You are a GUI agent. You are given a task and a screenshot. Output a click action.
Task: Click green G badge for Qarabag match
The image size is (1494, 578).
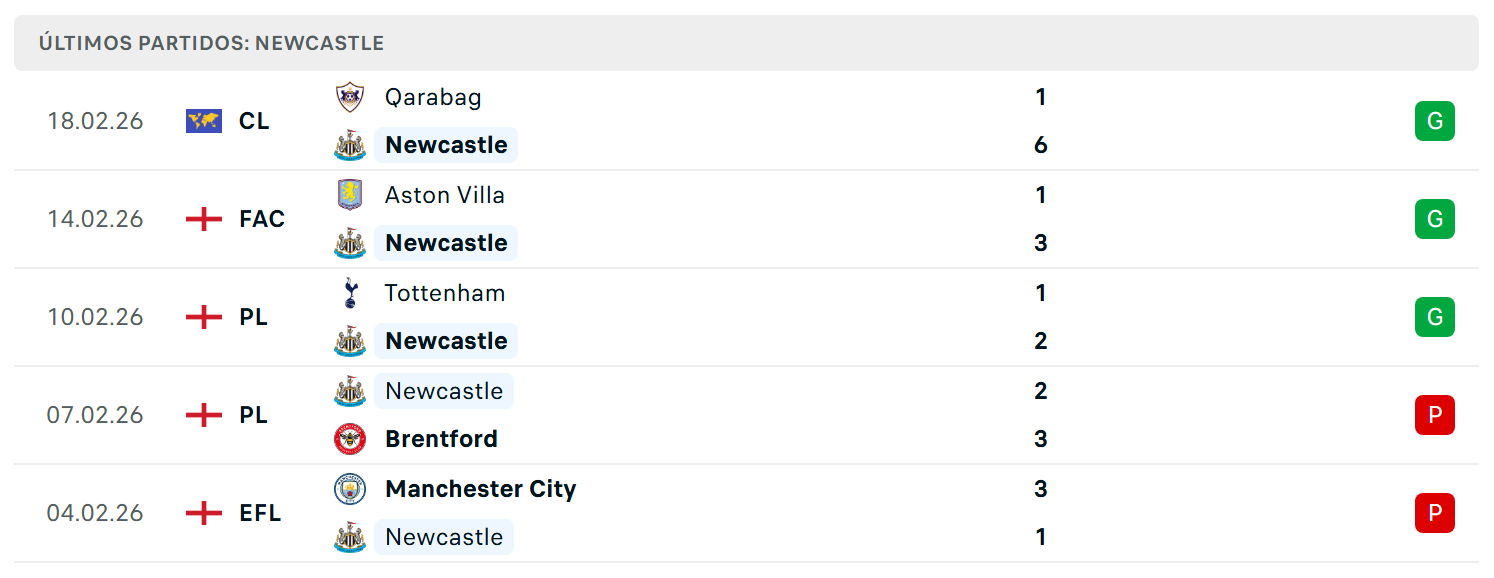[1434, 121]
